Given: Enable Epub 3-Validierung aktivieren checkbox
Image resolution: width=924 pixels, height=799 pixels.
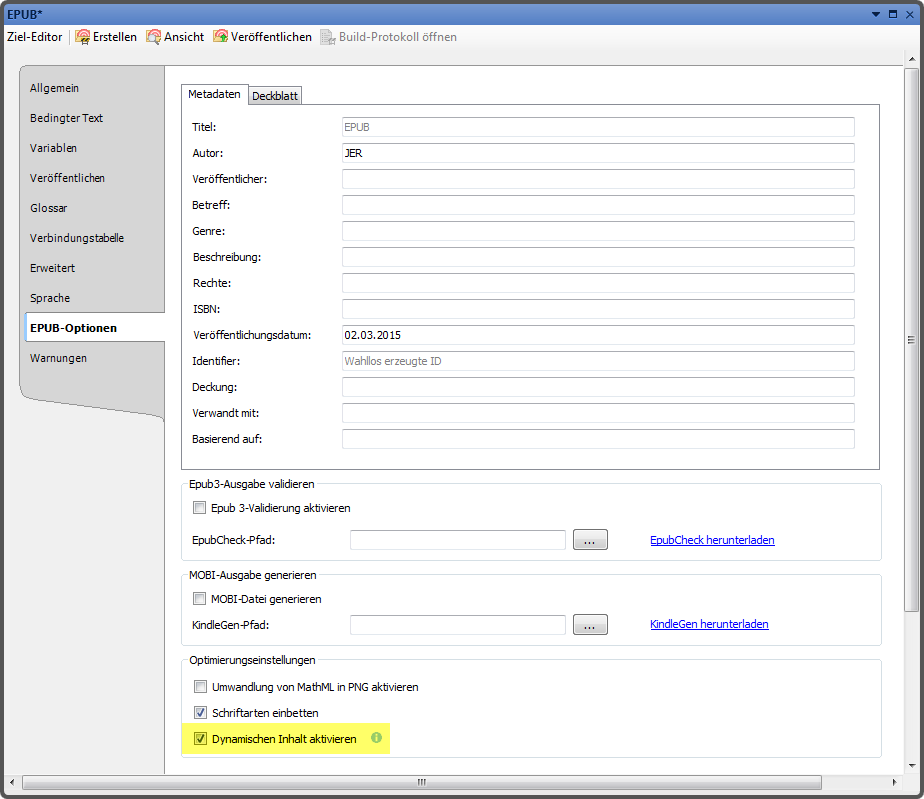Looking at the screenshot, I should click(199, 508).
